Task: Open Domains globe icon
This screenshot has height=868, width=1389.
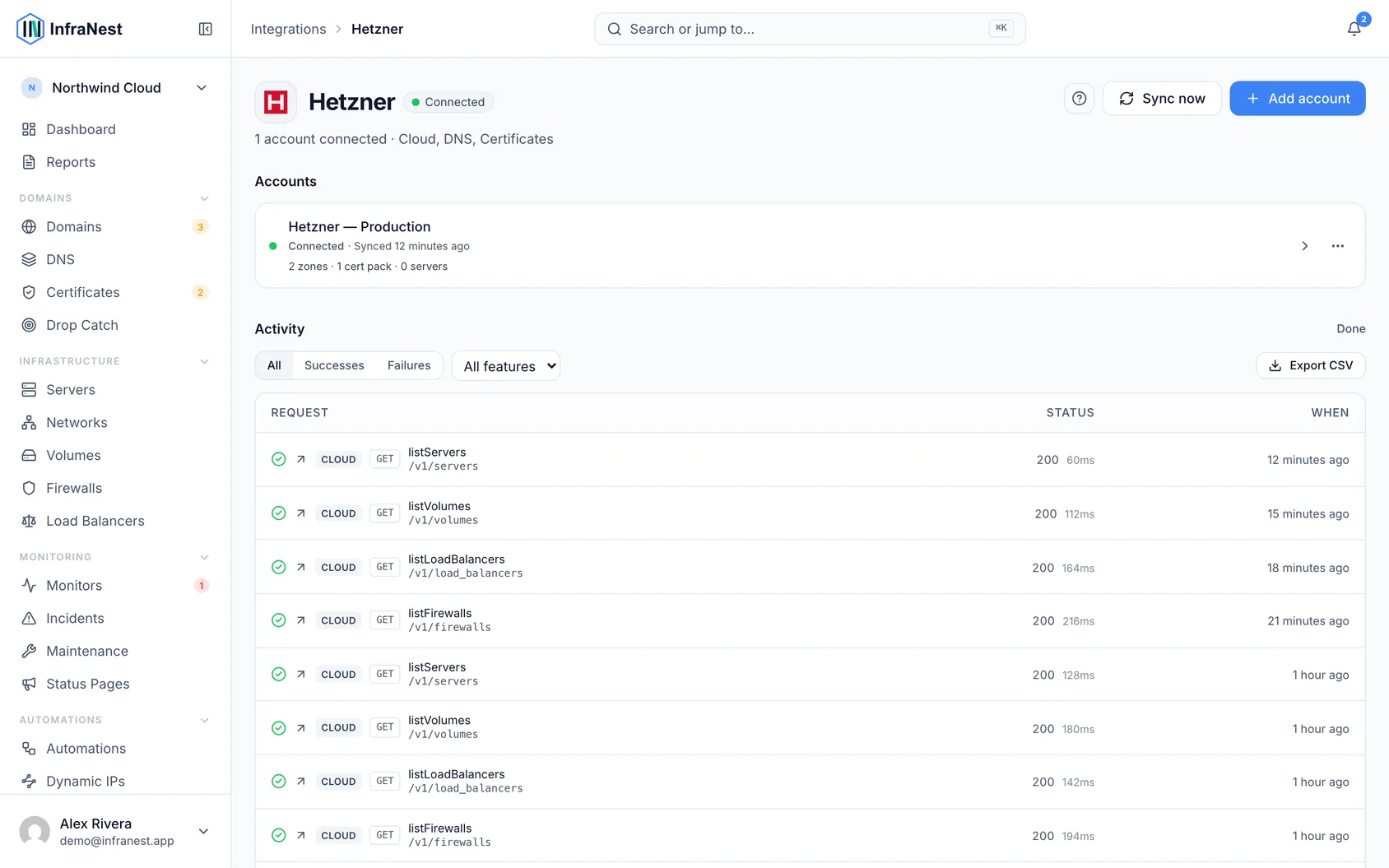Action: pyautogui.click(x=29, y=226)
